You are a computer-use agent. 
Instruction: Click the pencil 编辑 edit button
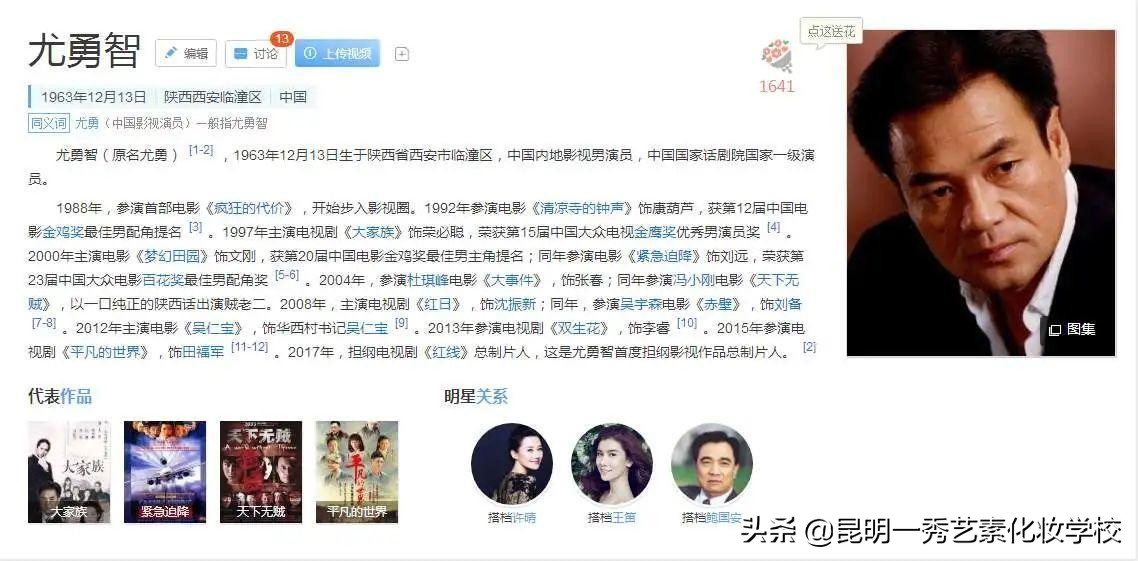[x=186, y=53]
